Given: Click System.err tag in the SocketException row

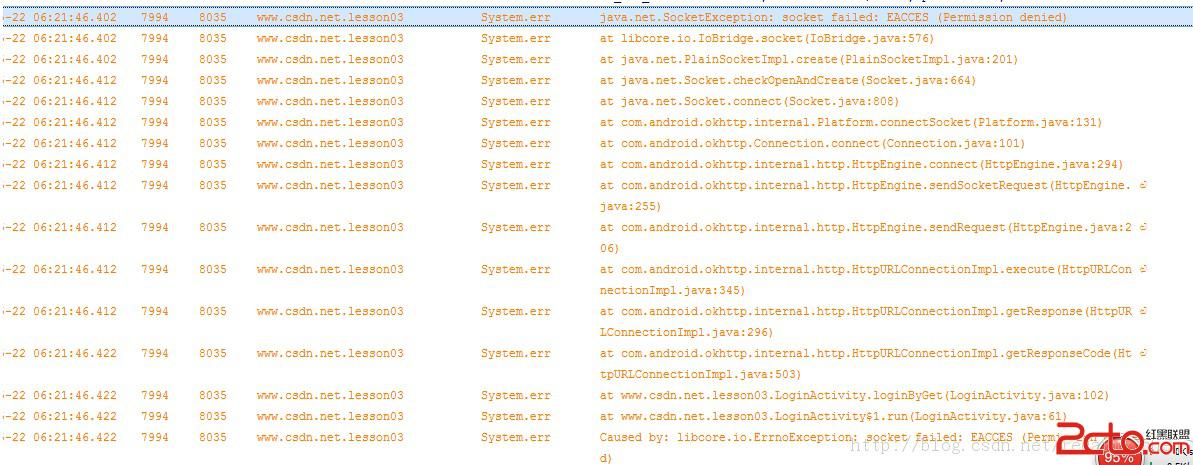Looking at the screenshot, I should click(515, 17).
